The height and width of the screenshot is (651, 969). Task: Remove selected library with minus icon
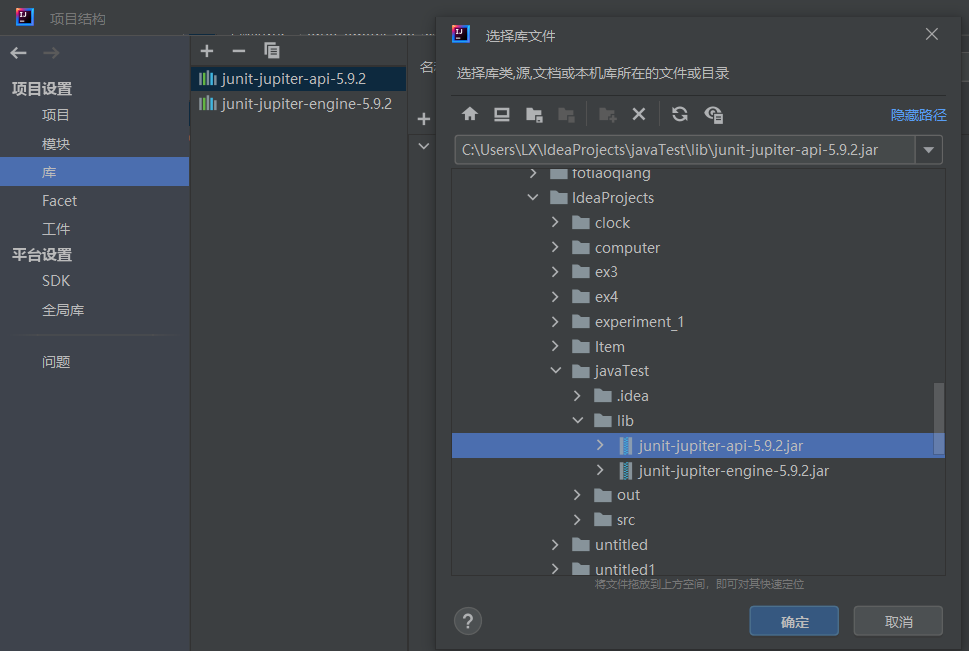click(239, 51)
